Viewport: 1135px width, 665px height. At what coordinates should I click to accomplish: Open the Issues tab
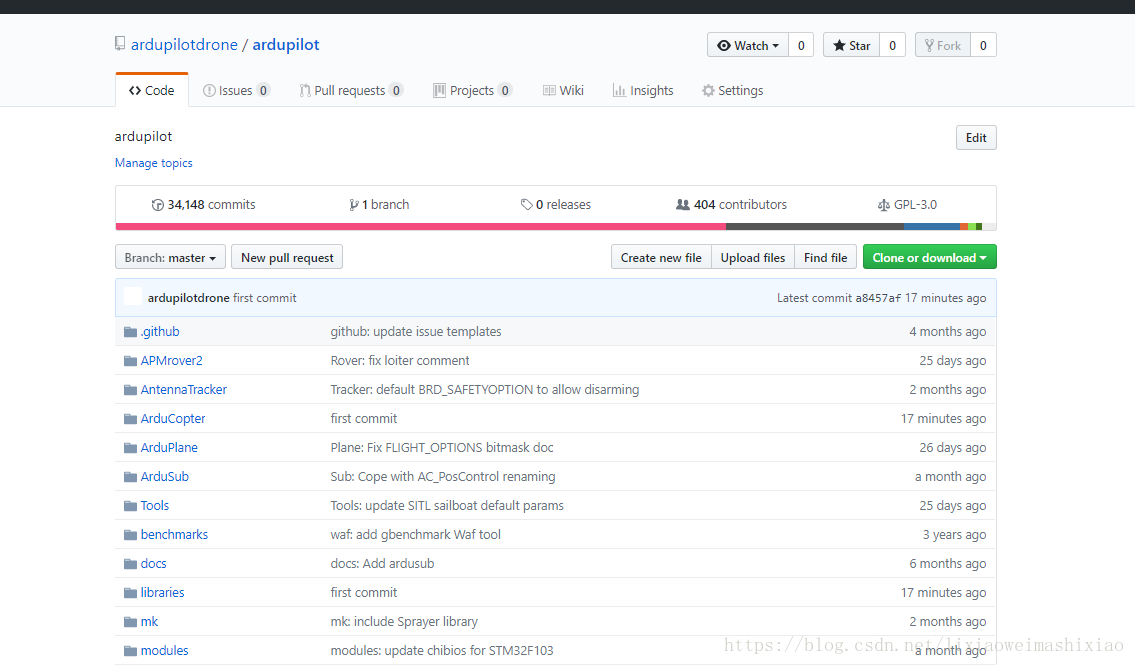pyautogui.click(x=236, y=90)
